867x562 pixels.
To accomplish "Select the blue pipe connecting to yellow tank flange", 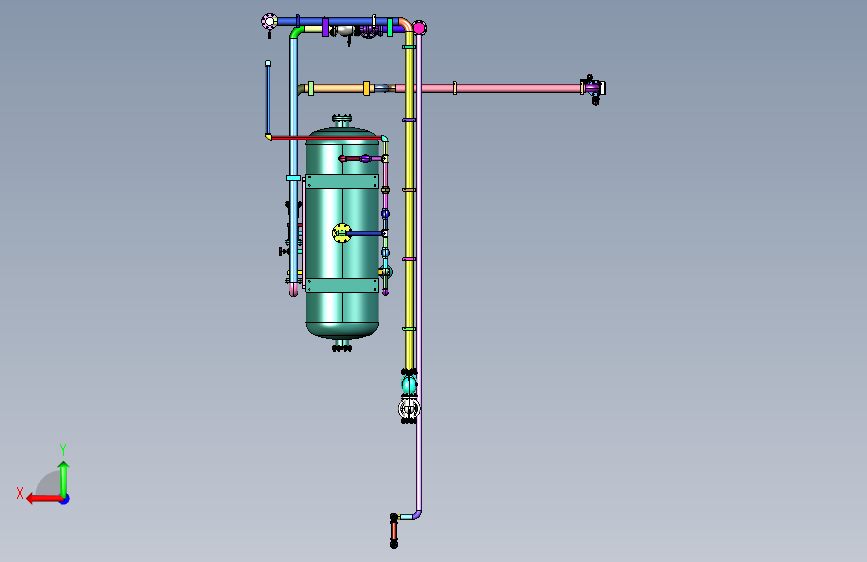I will pyautogui.click(x=366, y=233).
